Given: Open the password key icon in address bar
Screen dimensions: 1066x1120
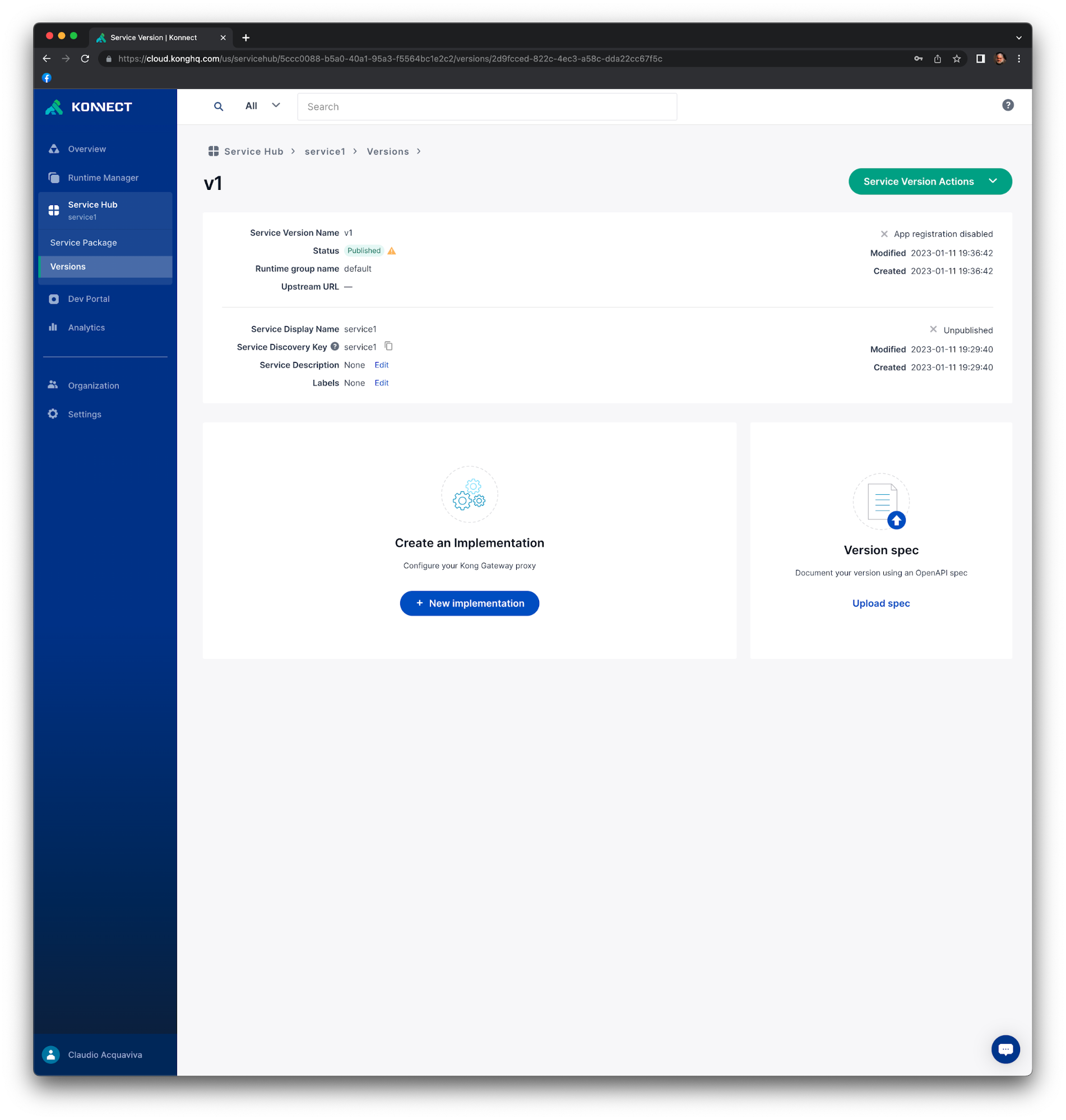Looking at the screenshot, I should coord(918,58).
